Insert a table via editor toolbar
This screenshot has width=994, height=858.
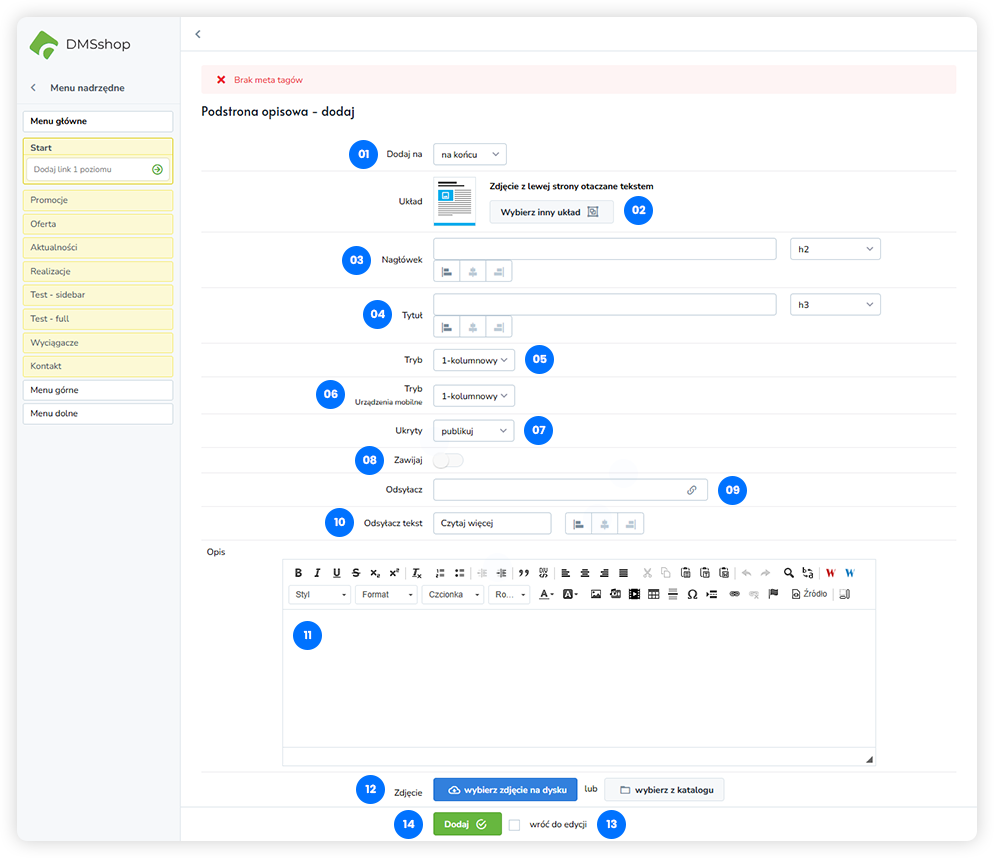click(653, 594)
